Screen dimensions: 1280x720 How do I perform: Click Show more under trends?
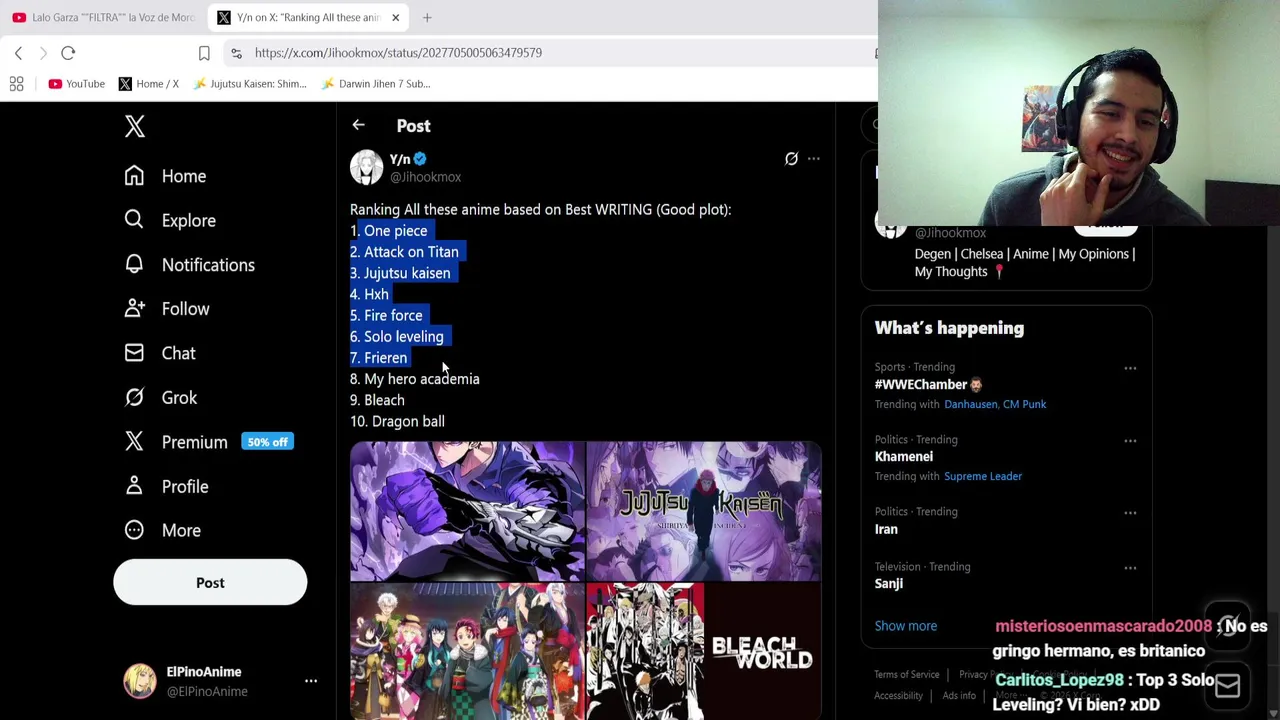point(906,626)
